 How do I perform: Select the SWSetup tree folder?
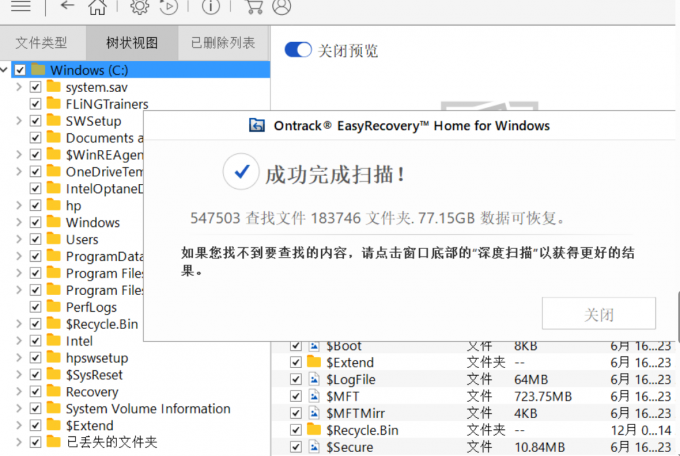tap(93, 121)
